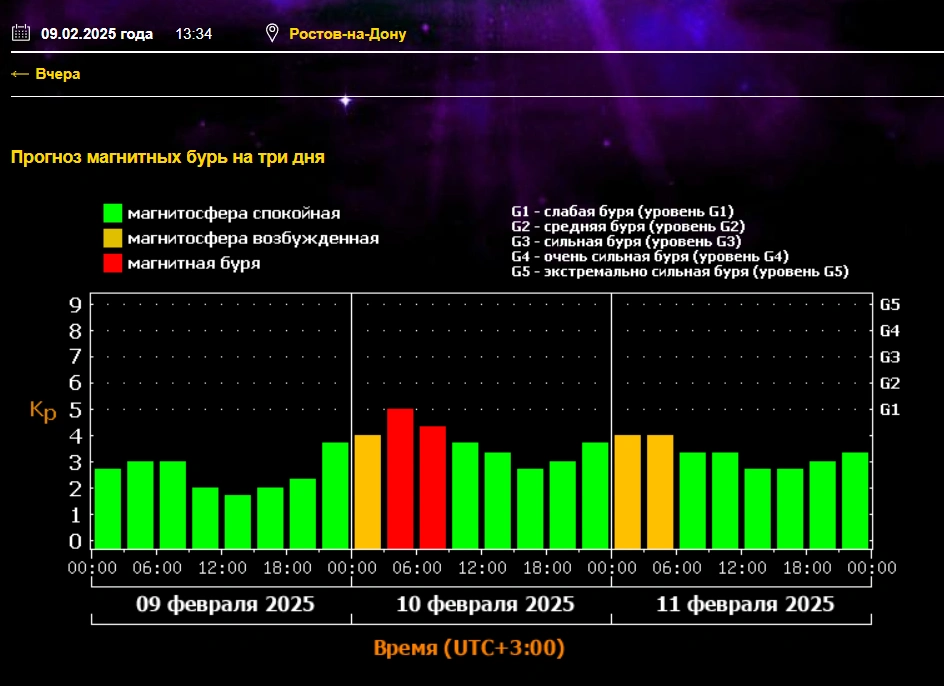
Task: Click the Прогноз магнитных бурь heading
Action: pyautogui.click(x=167, y=157)
